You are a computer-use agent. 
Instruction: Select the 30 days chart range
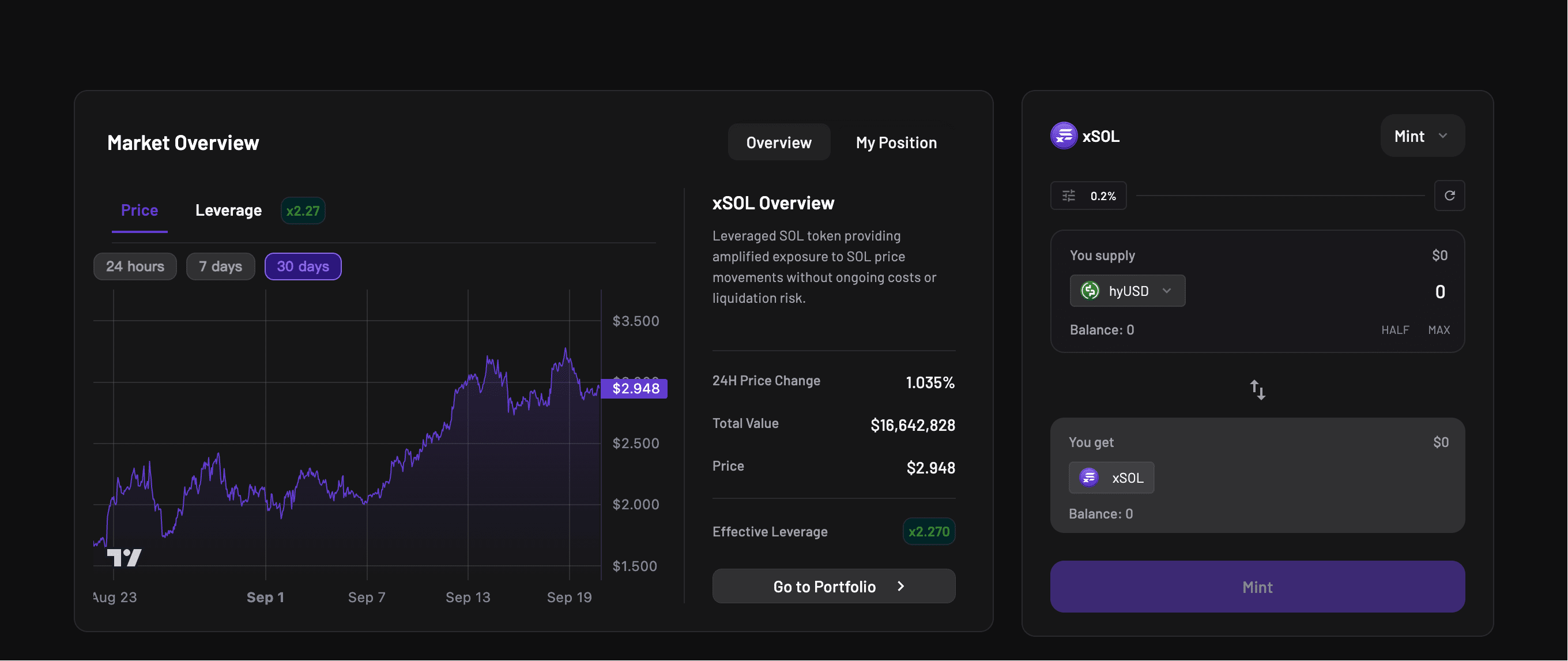pos(303,266)
